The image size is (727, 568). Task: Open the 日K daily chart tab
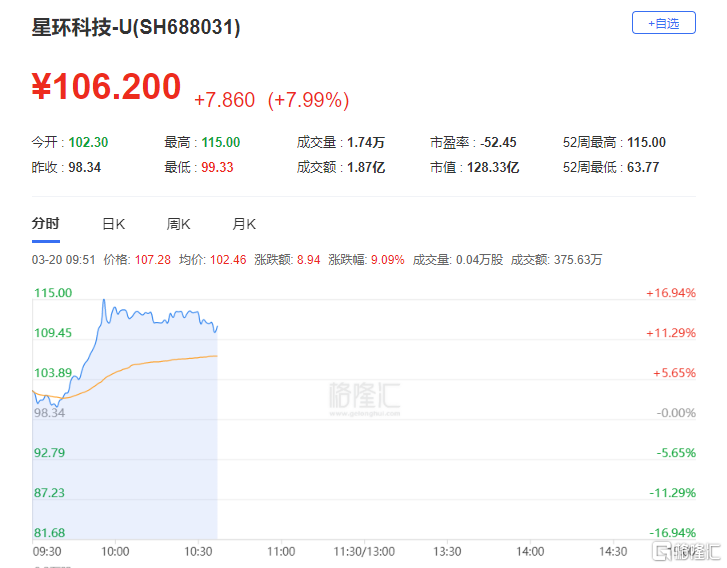[x=114, y=224]
